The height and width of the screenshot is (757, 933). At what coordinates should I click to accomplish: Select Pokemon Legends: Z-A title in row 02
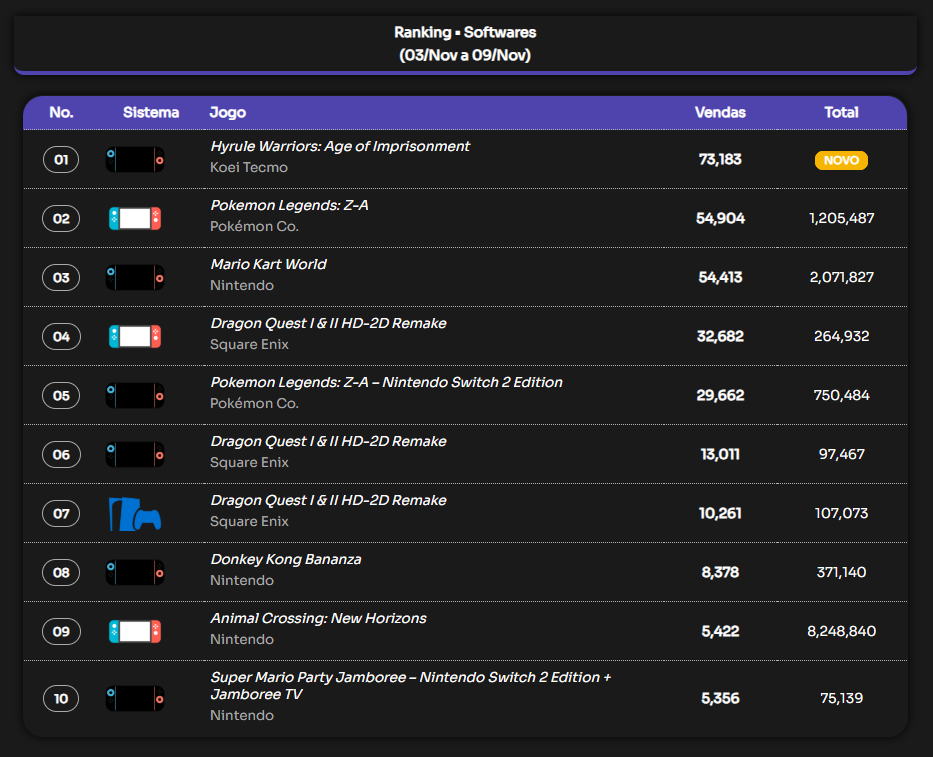tap(289, 205)
